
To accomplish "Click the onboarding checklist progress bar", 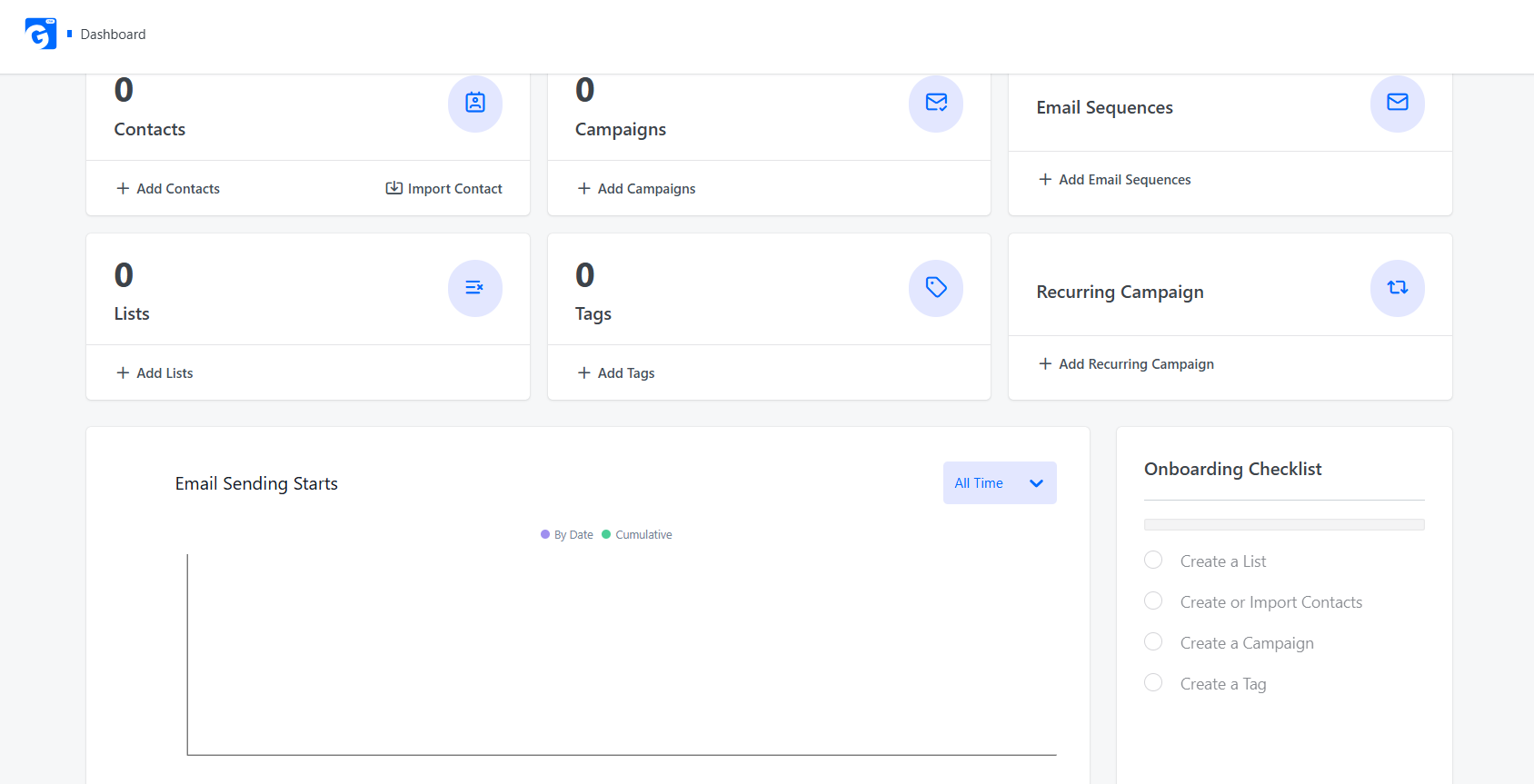I will [1284, 524].
